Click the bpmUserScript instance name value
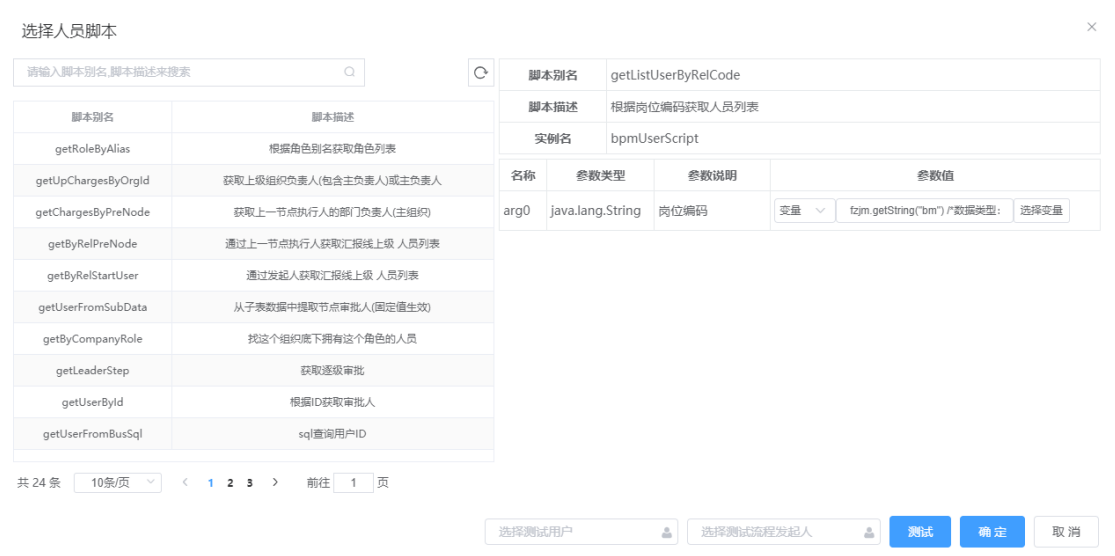1115x556 pixels. pos(654,139)
